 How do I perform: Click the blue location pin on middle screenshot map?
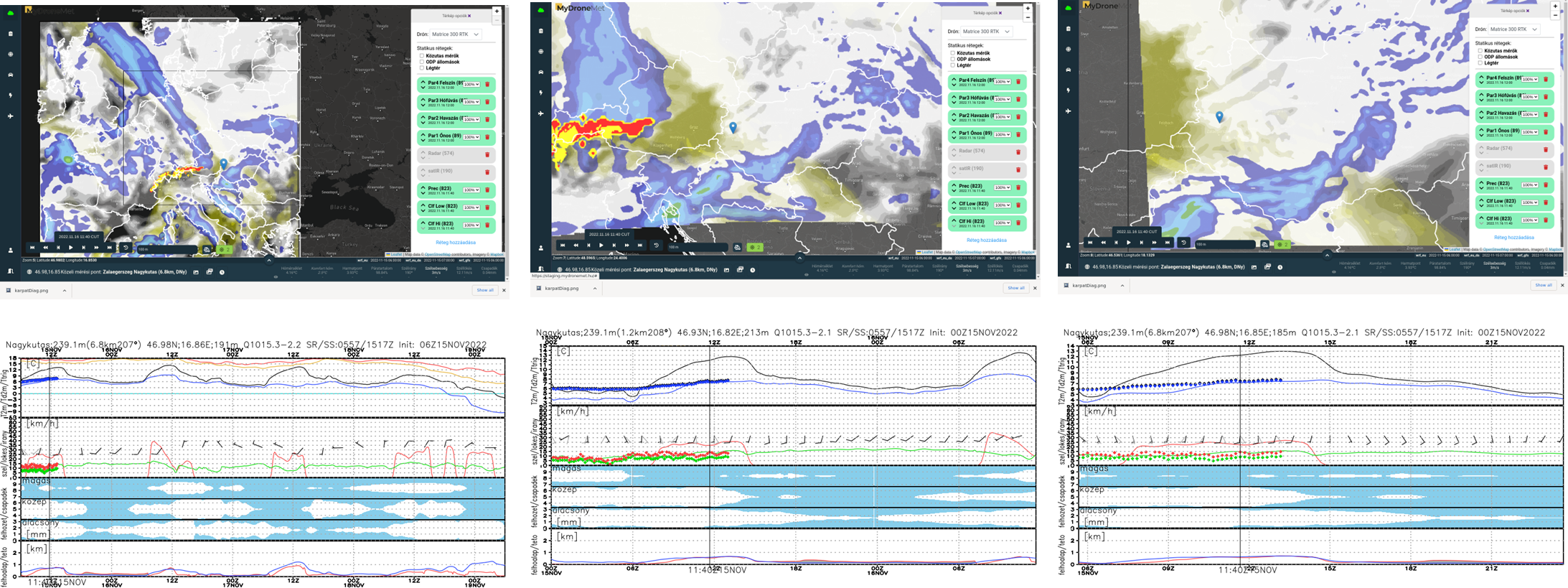[x=733, y=127]
